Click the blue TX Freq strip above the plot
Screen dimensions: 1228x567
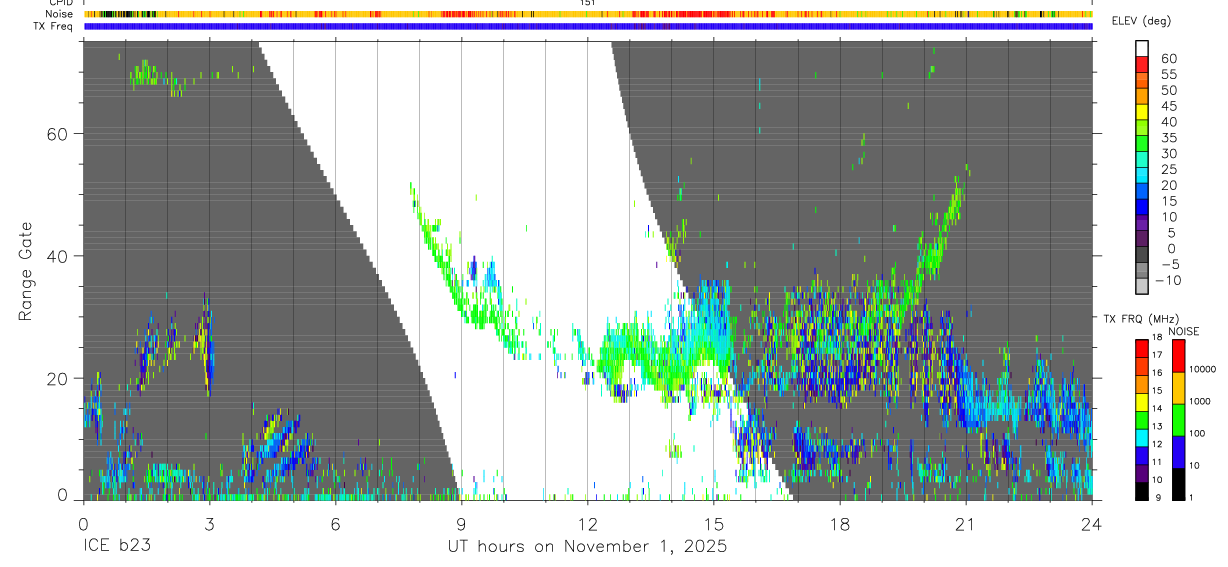tap(588, 26)
